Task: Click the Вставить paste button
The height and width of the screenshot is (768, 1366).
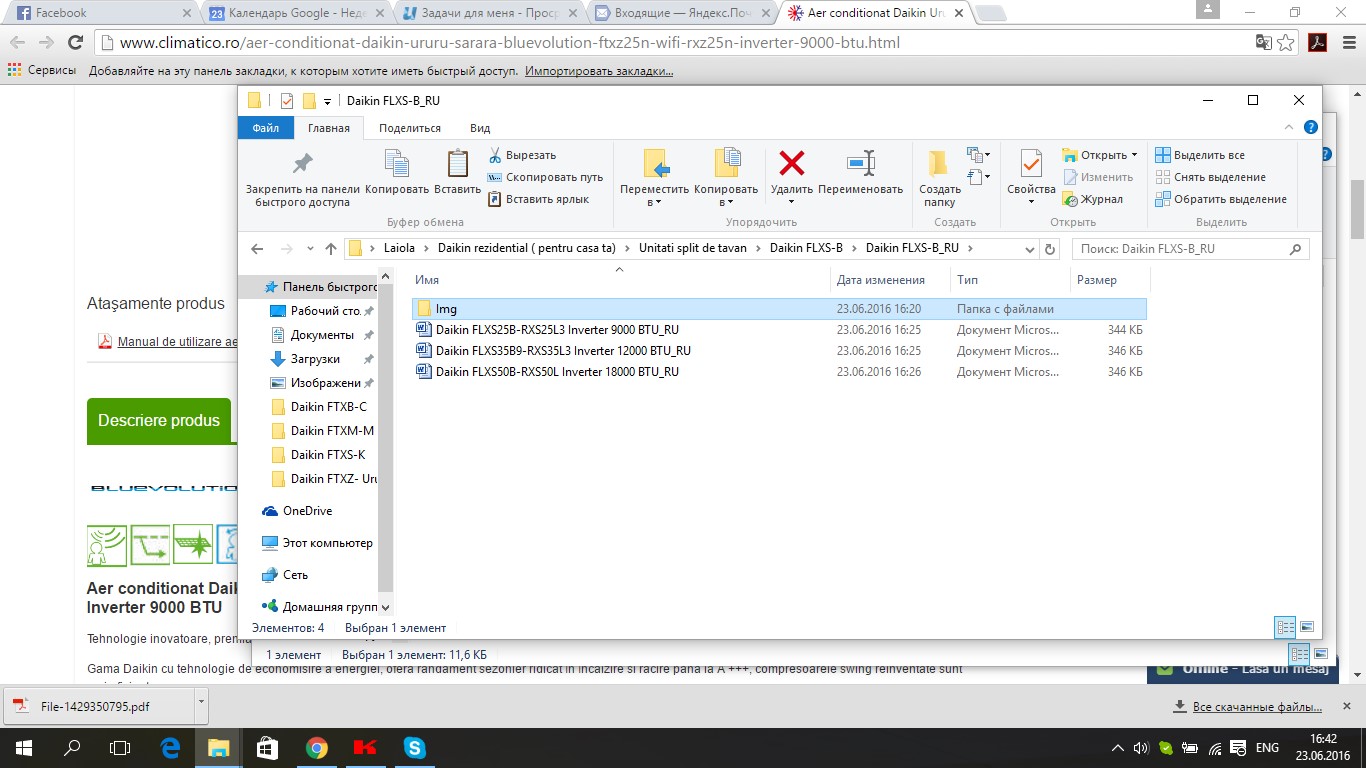Action: (458, 174)
